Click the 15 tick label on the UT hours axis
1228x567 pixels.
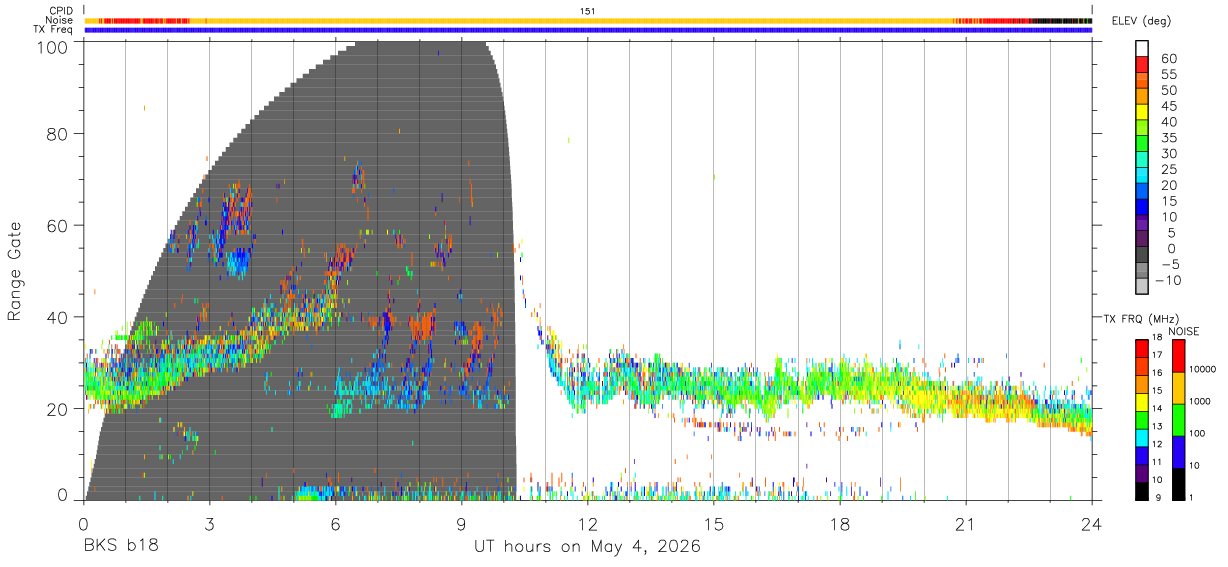tap(714, 525)
